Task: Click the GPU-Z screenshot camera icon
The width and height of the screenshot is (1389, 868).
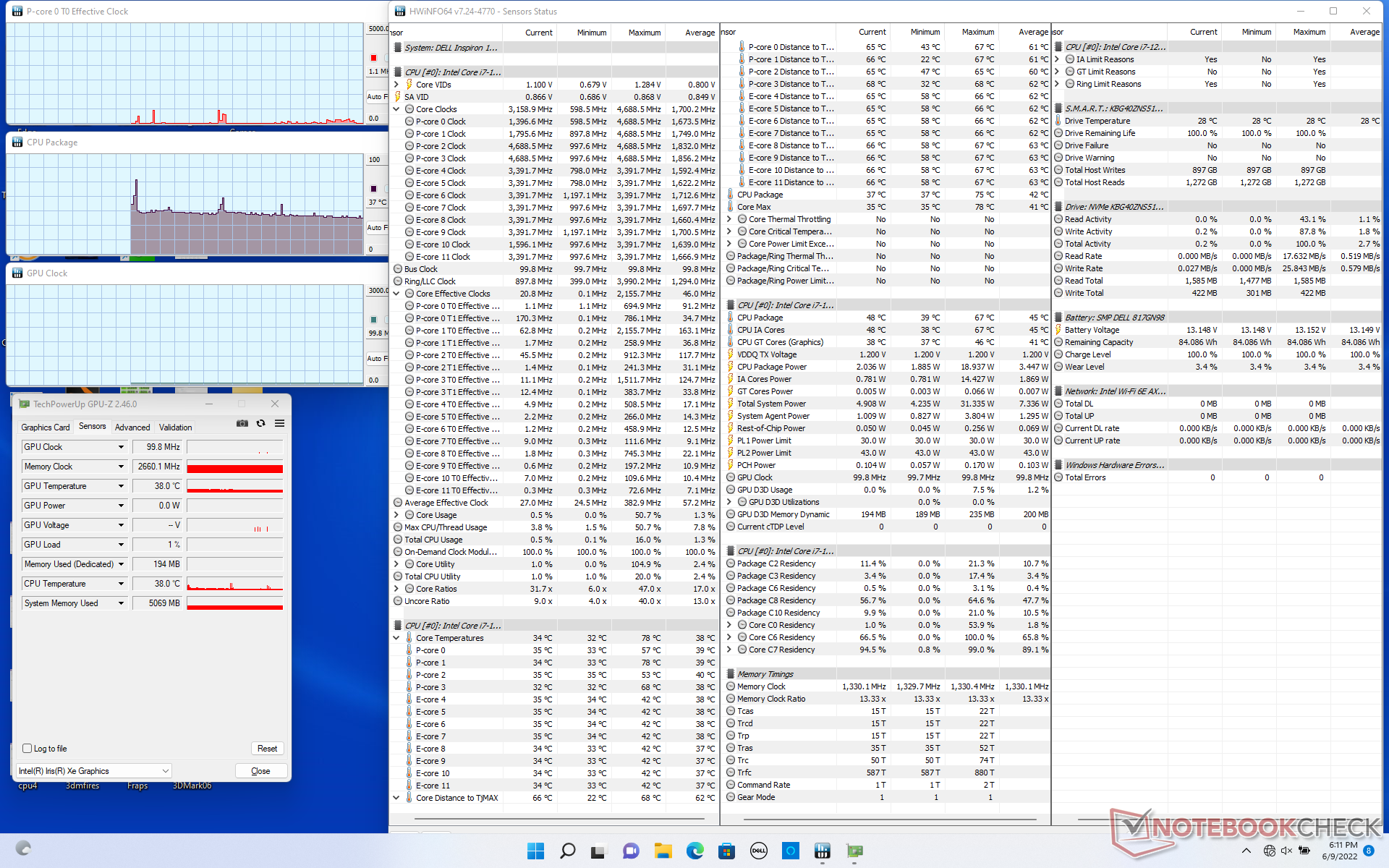Action: [242, 424]
